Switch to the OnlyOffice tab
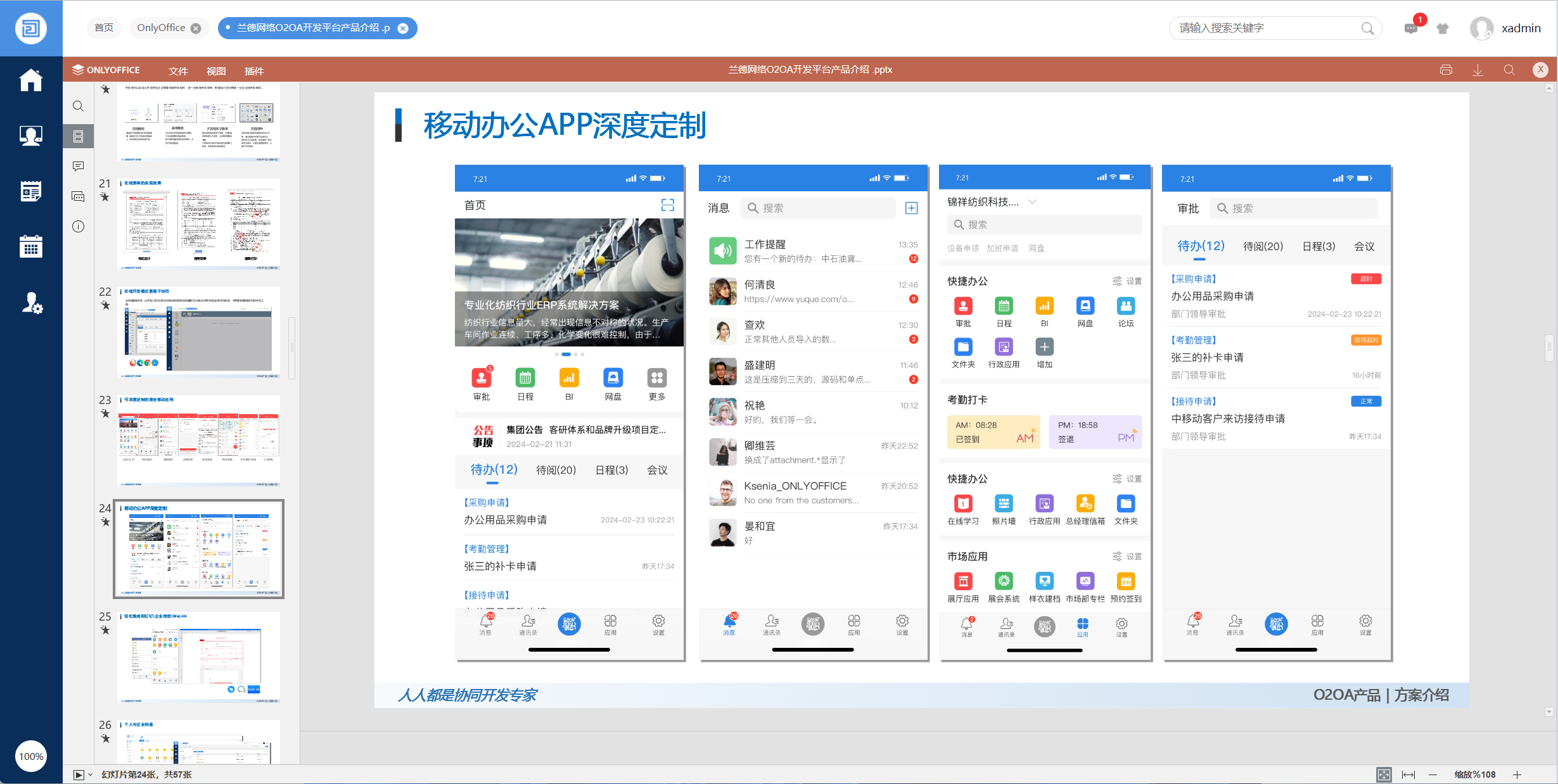This screenshot has width=1558, height=784. click(x=161, y=28)
